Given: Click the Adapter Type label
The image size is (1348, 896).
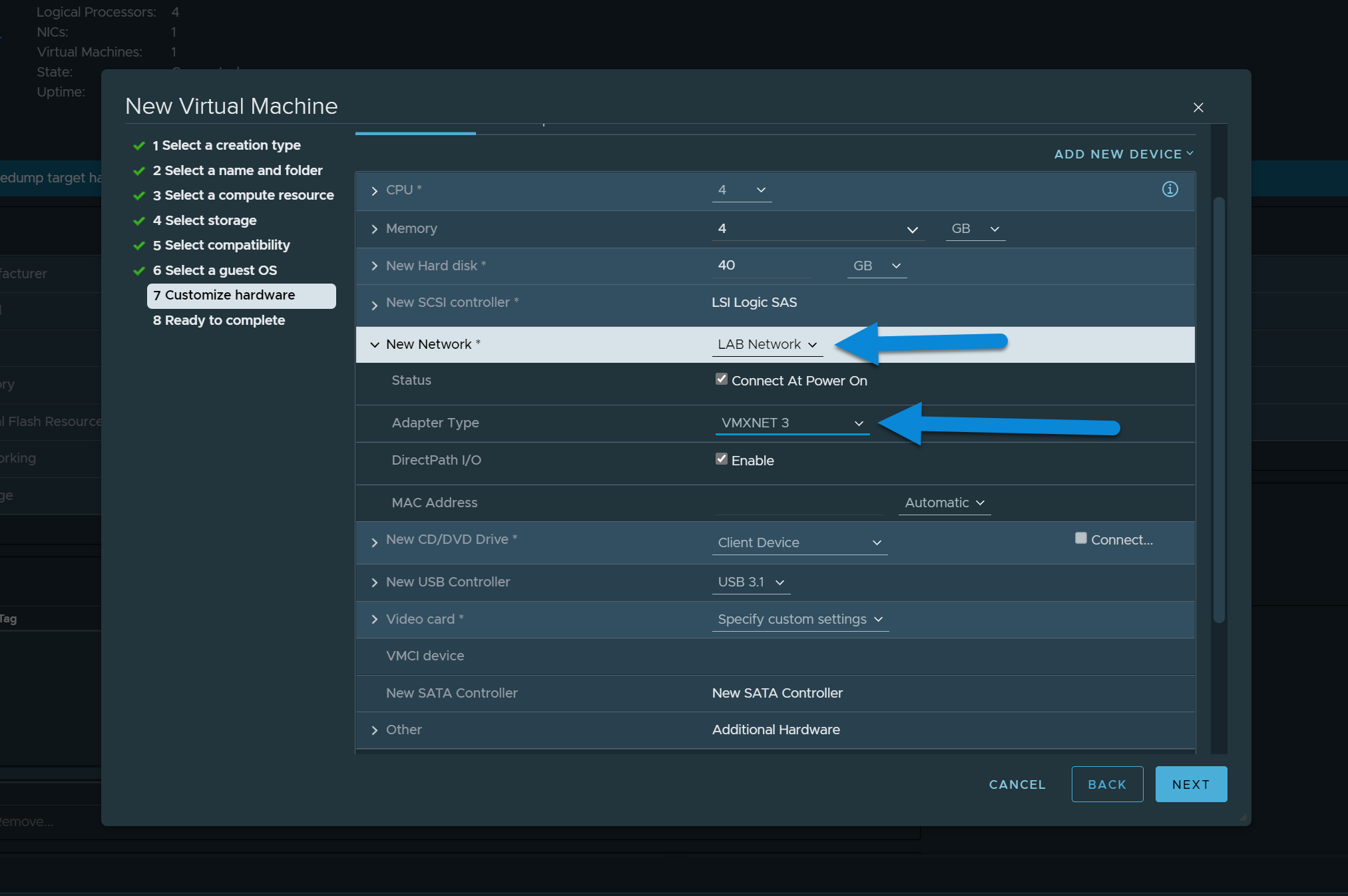Looking at the screenshot, I should pyautogui.click(x=435, y=423).
